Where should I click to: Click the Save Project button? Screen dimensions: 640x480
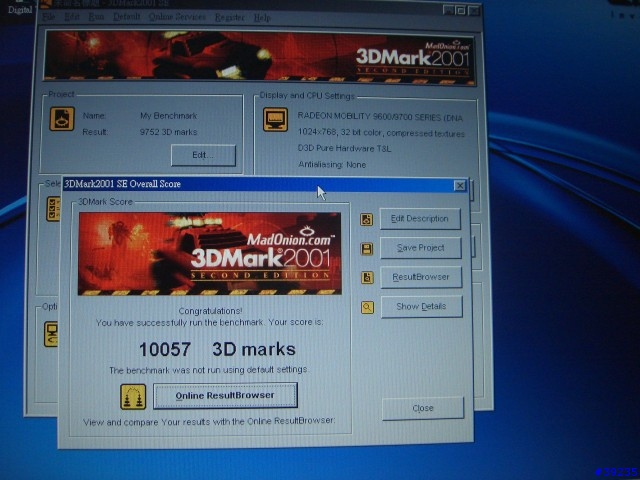pyautogui.click(x=420, y=248)
